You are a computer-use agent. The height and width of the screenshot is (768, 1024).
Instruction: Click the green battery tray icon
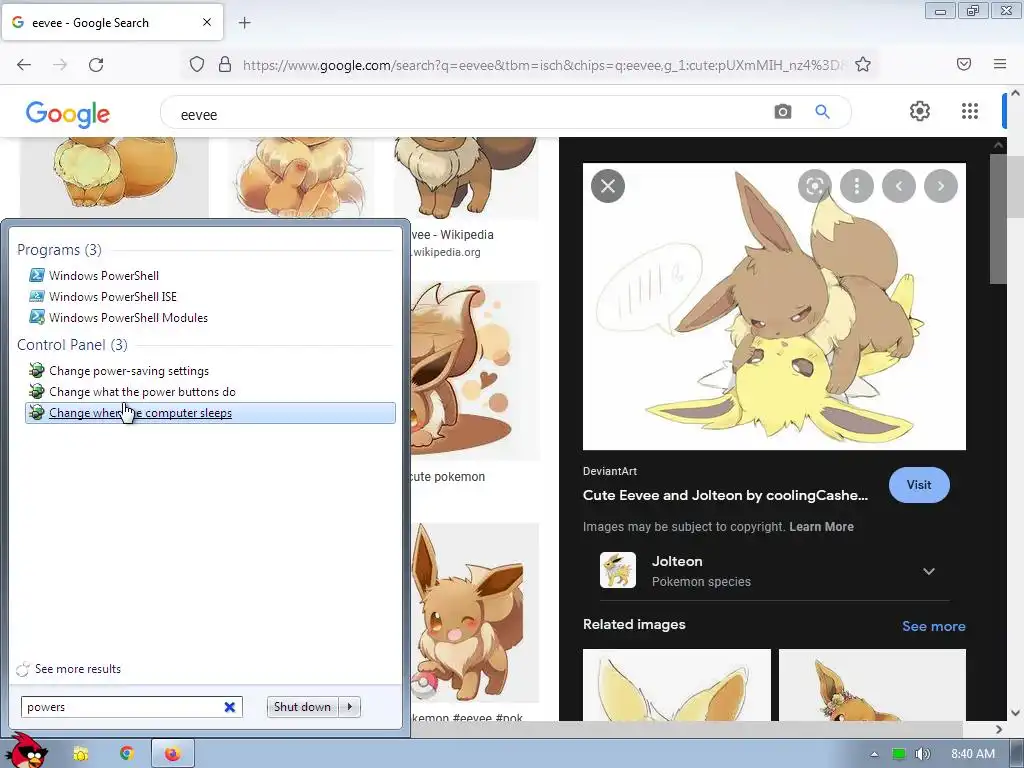(x=899, y=754)
